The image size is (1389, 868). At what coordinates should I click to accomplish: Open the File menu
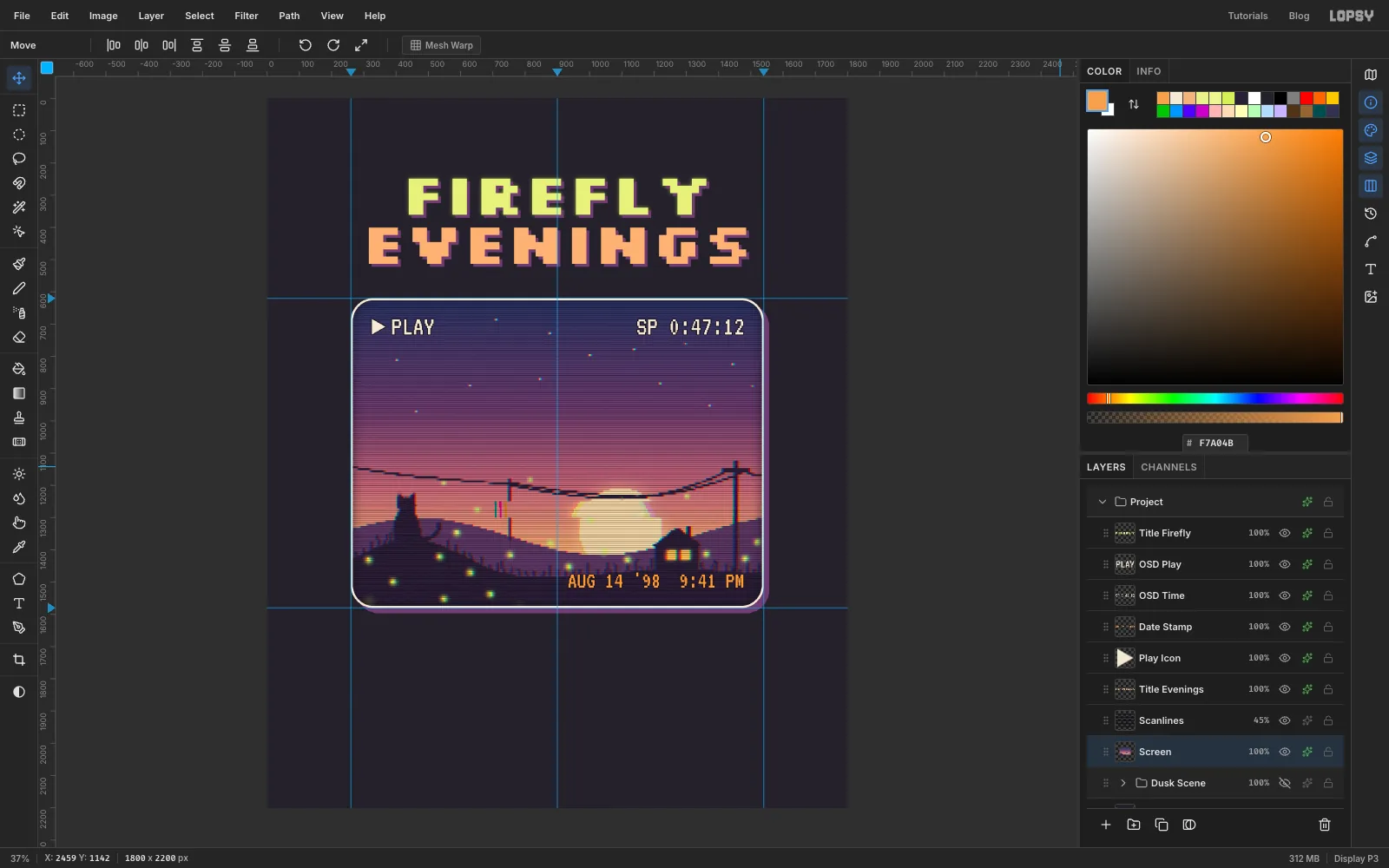(x=22, y=16)
